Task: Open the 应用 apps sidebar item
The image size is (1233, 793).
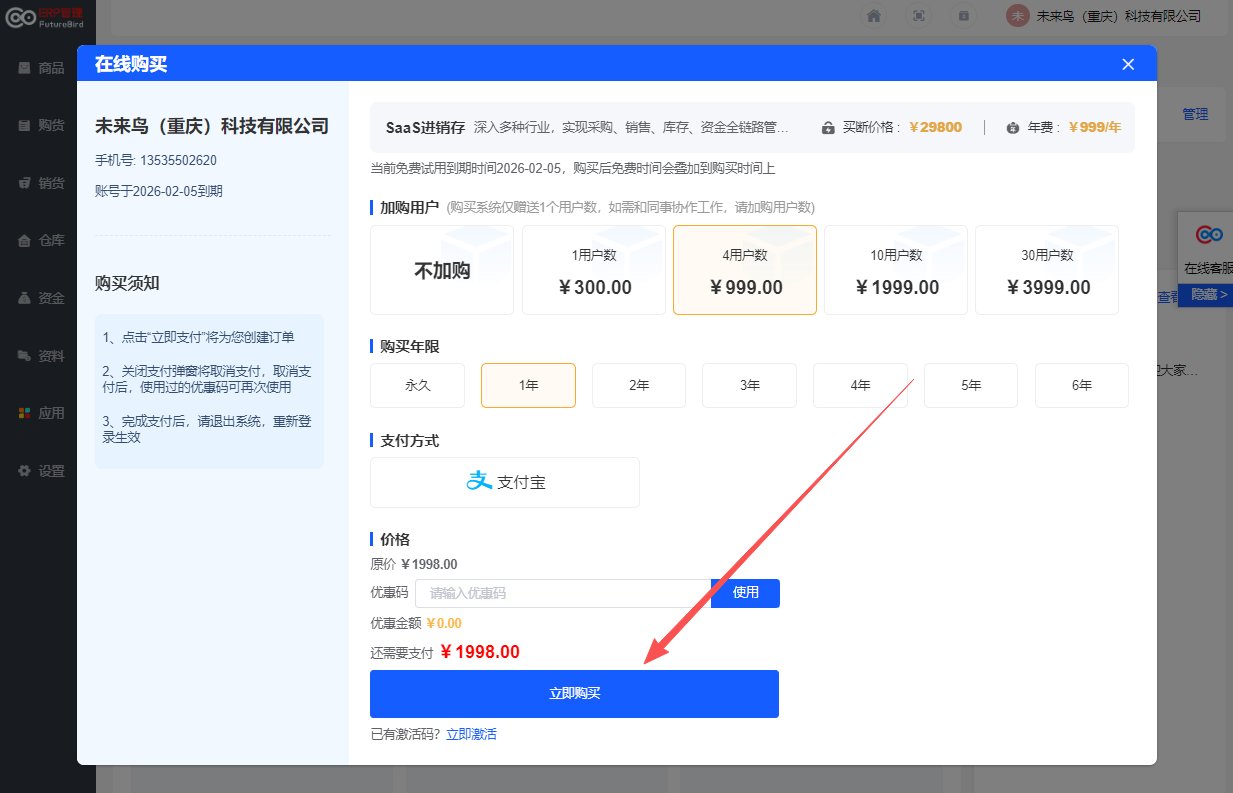Action: point(40,413)
